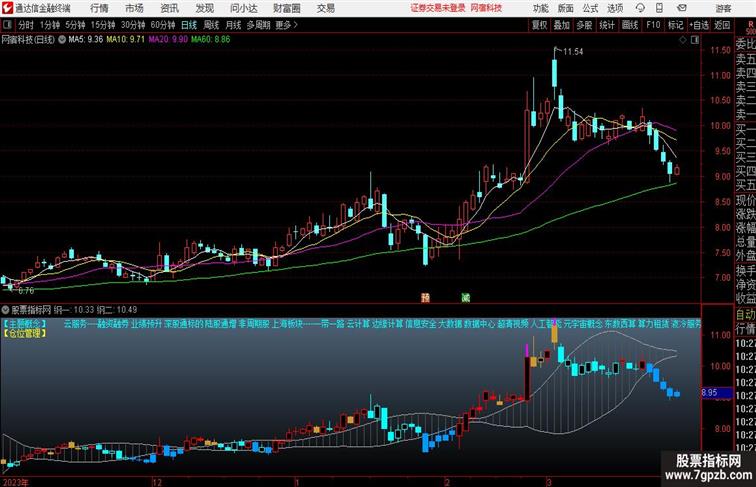Click the mobile phone icon
The height and width of the screenshot is (487, 756).
coord(660,8)
